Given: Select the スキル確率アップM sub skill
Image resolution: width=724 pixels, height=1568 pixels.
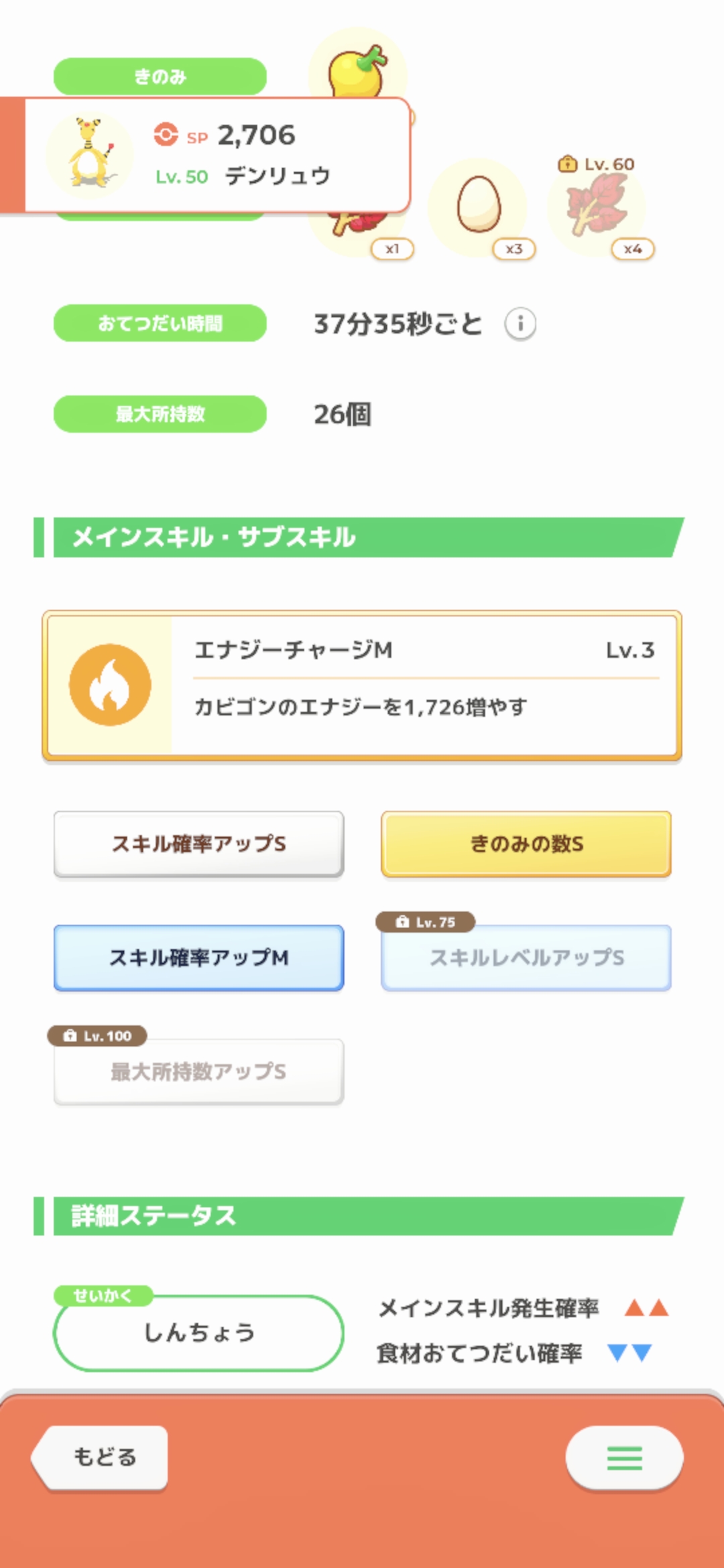Looking at the screenshot, I should 198,958.
